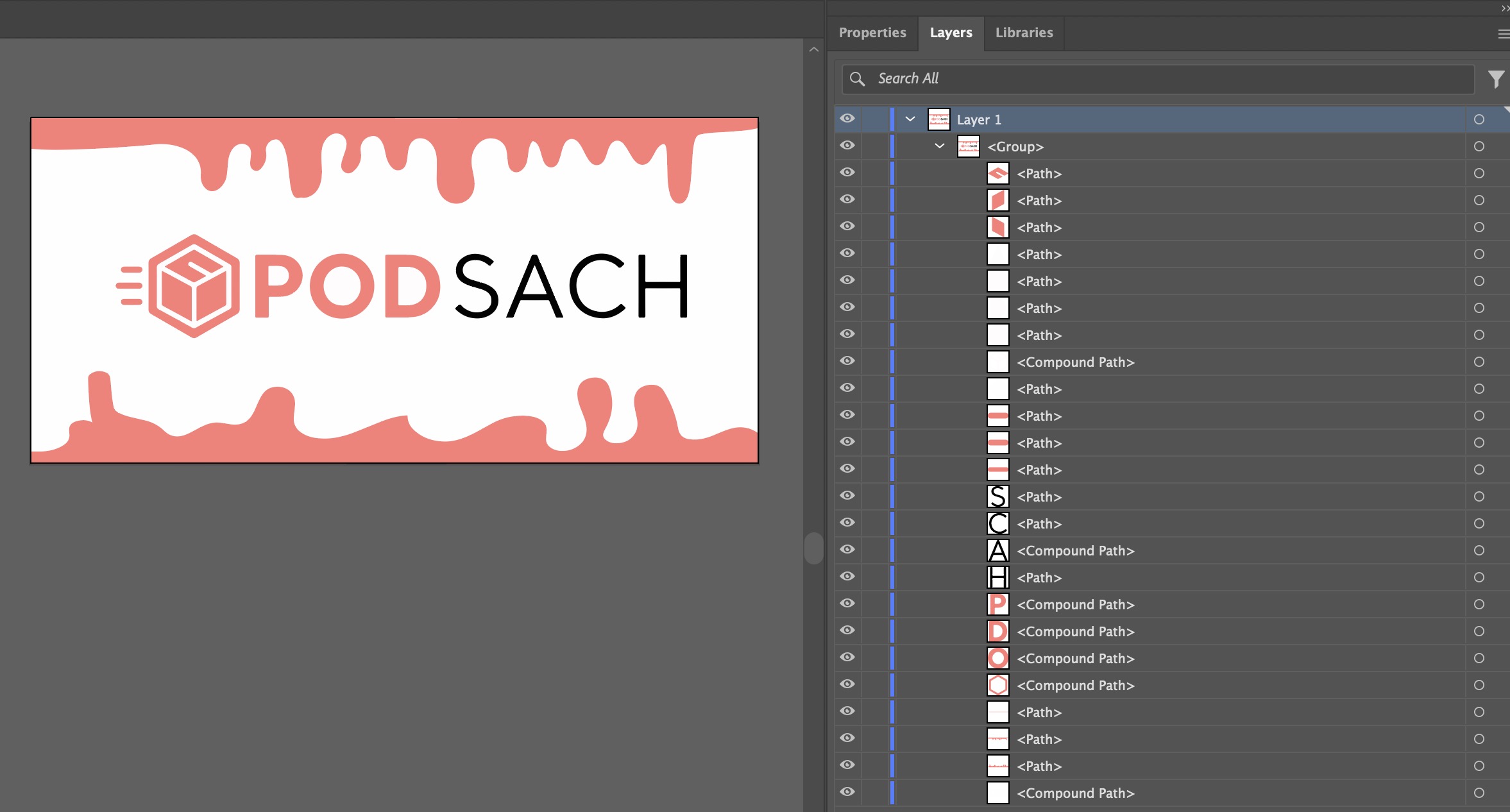Collapse Layer 1 with its chevron
This screenshot has height=812, width=1510.
(910, 119)
